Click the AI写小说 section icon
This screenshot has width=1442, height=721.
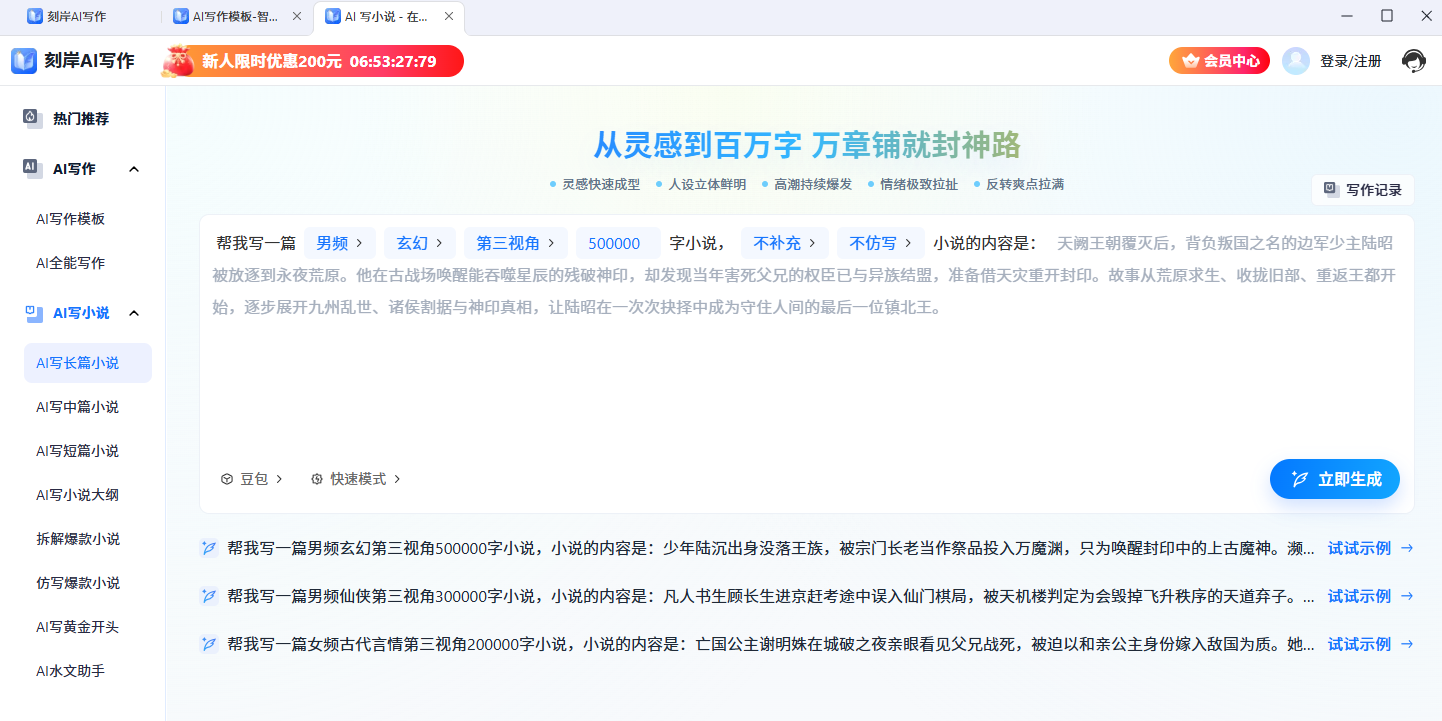32,312
